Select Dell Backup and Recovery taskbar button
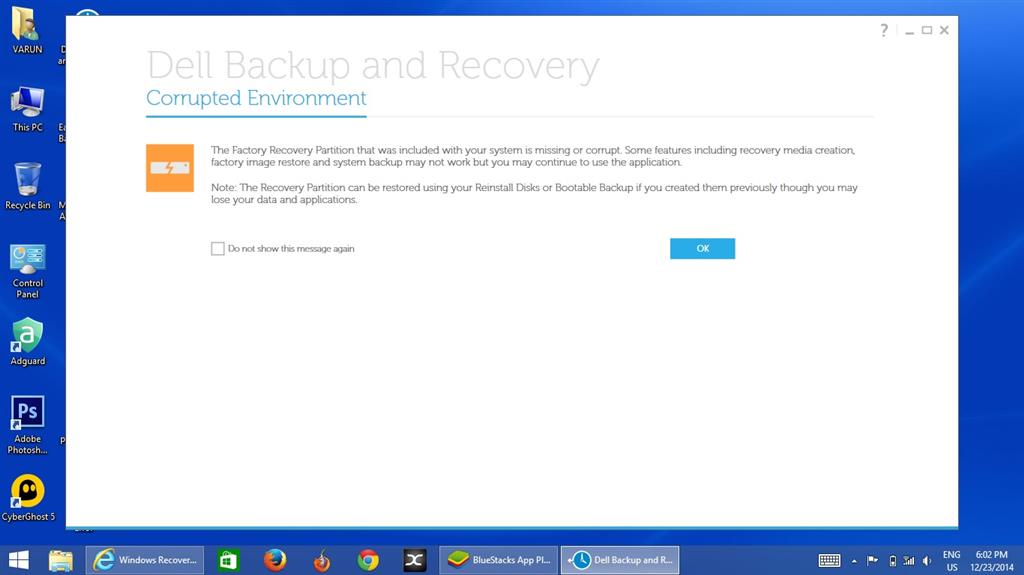Screen dimensions: 1024x575 tap(620, 560)
